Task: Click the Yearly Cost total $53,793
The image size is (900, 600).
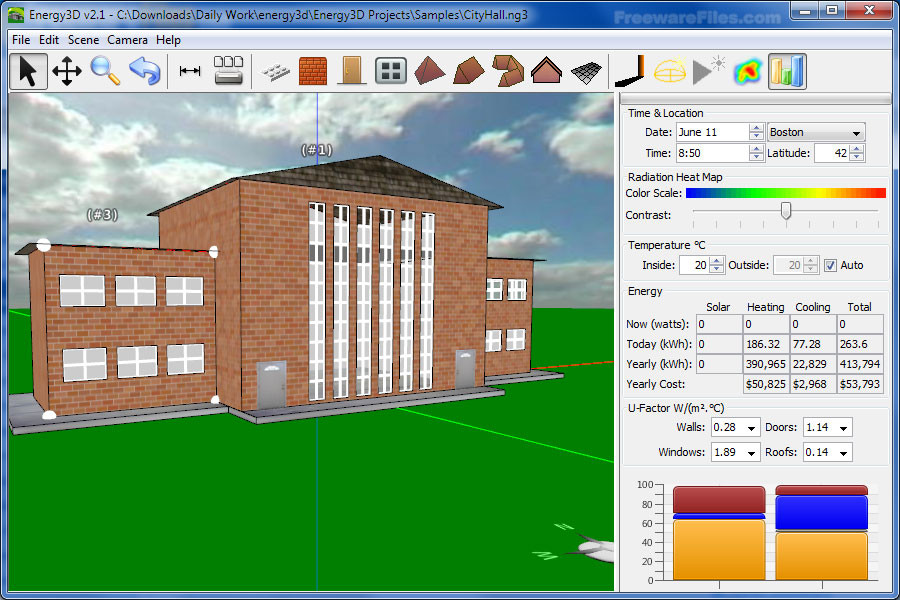Action: (x=860, y=384)
